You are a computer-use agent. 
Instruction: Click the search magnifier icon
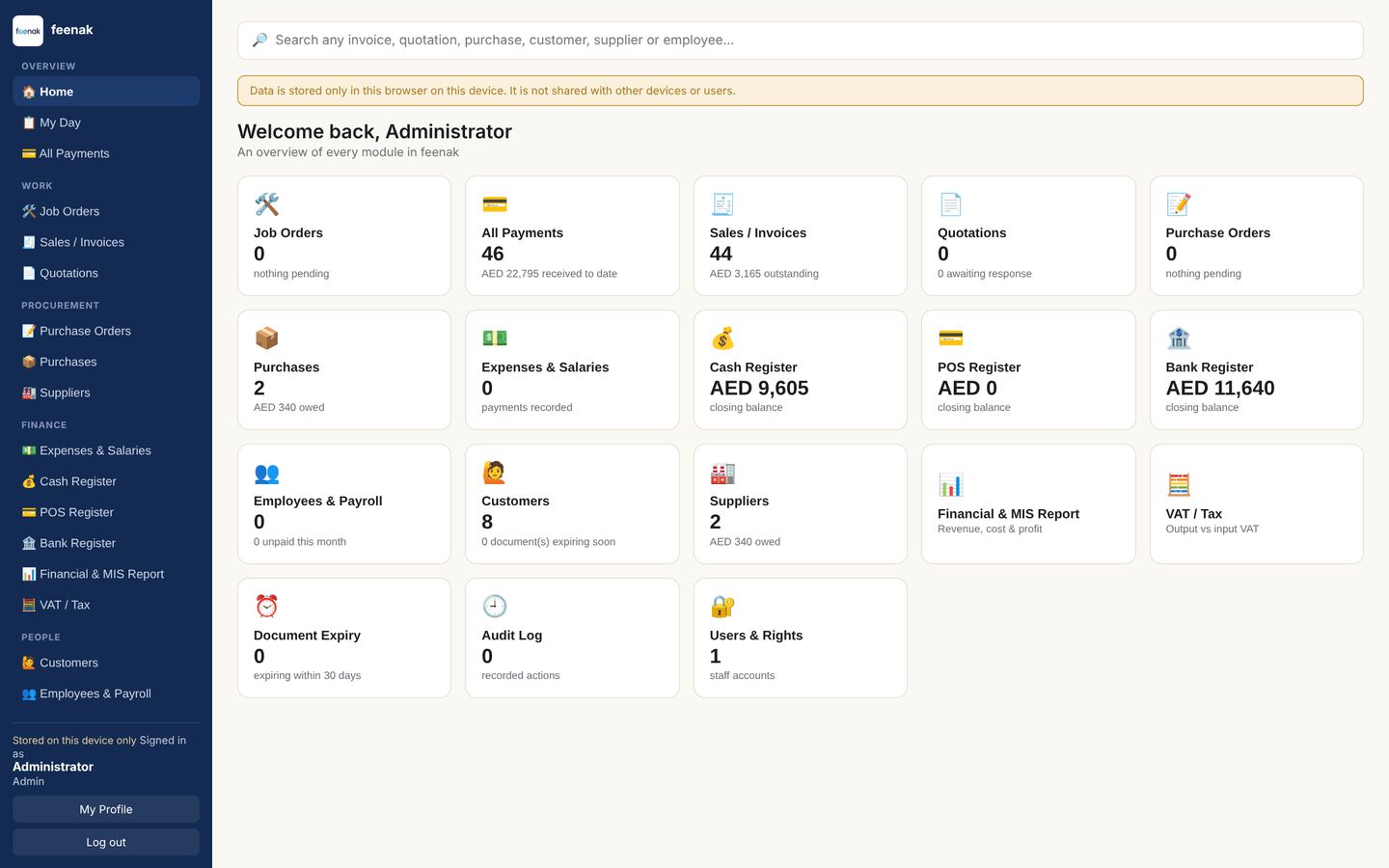click(259, 41)
